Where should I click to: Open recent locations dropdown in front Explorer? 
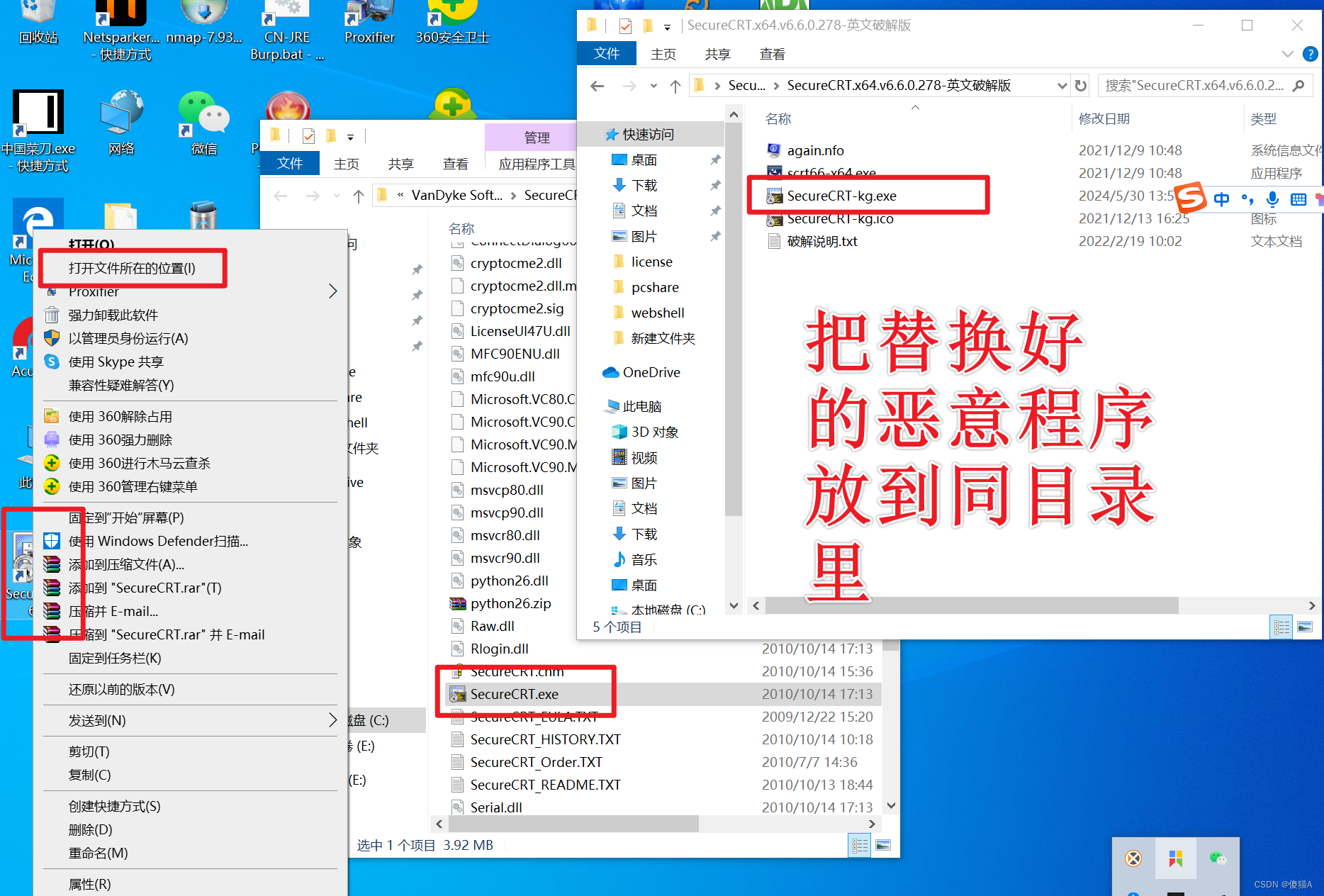click(x=653, y=86)
